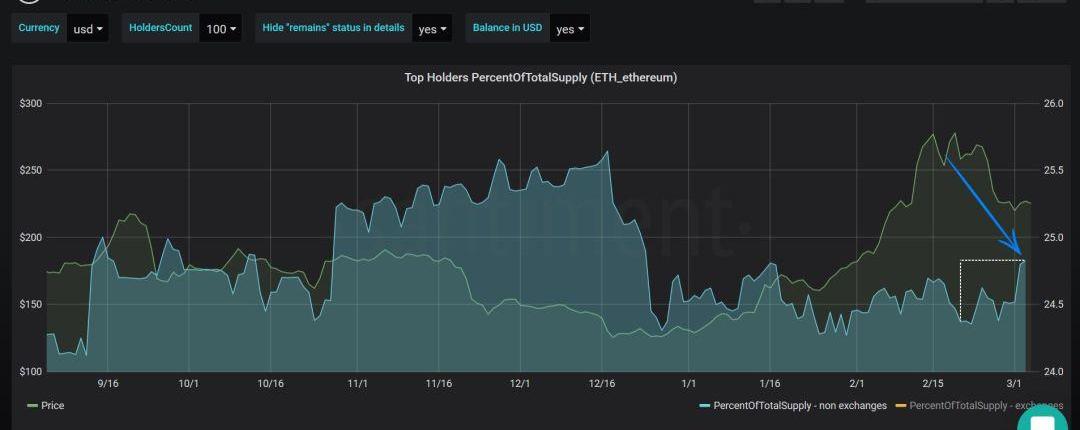Viewport: 1080px width, 430px height.
Task: Open Top Holders PercentOfTotalSupply panel title menu
Action: click(x=540, y=77)
